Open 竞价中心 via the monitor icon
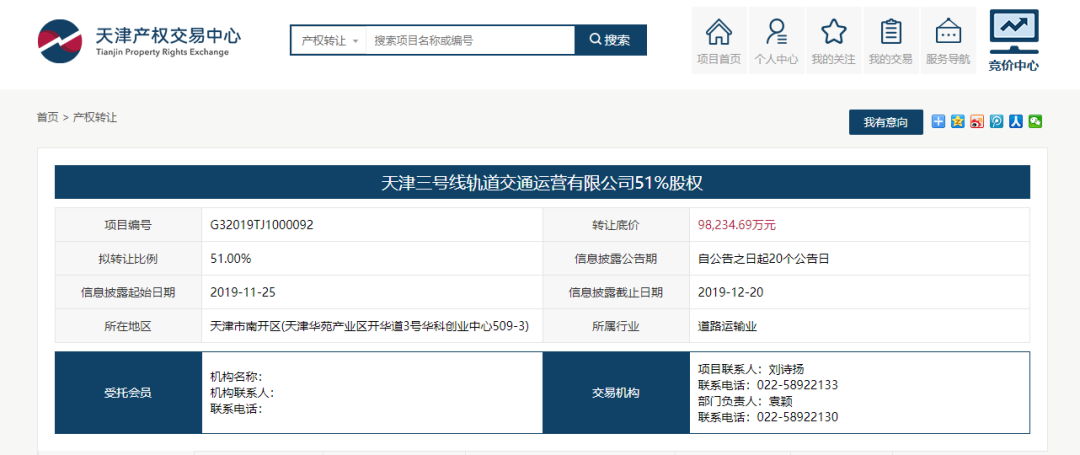 tap(1013, 40)
